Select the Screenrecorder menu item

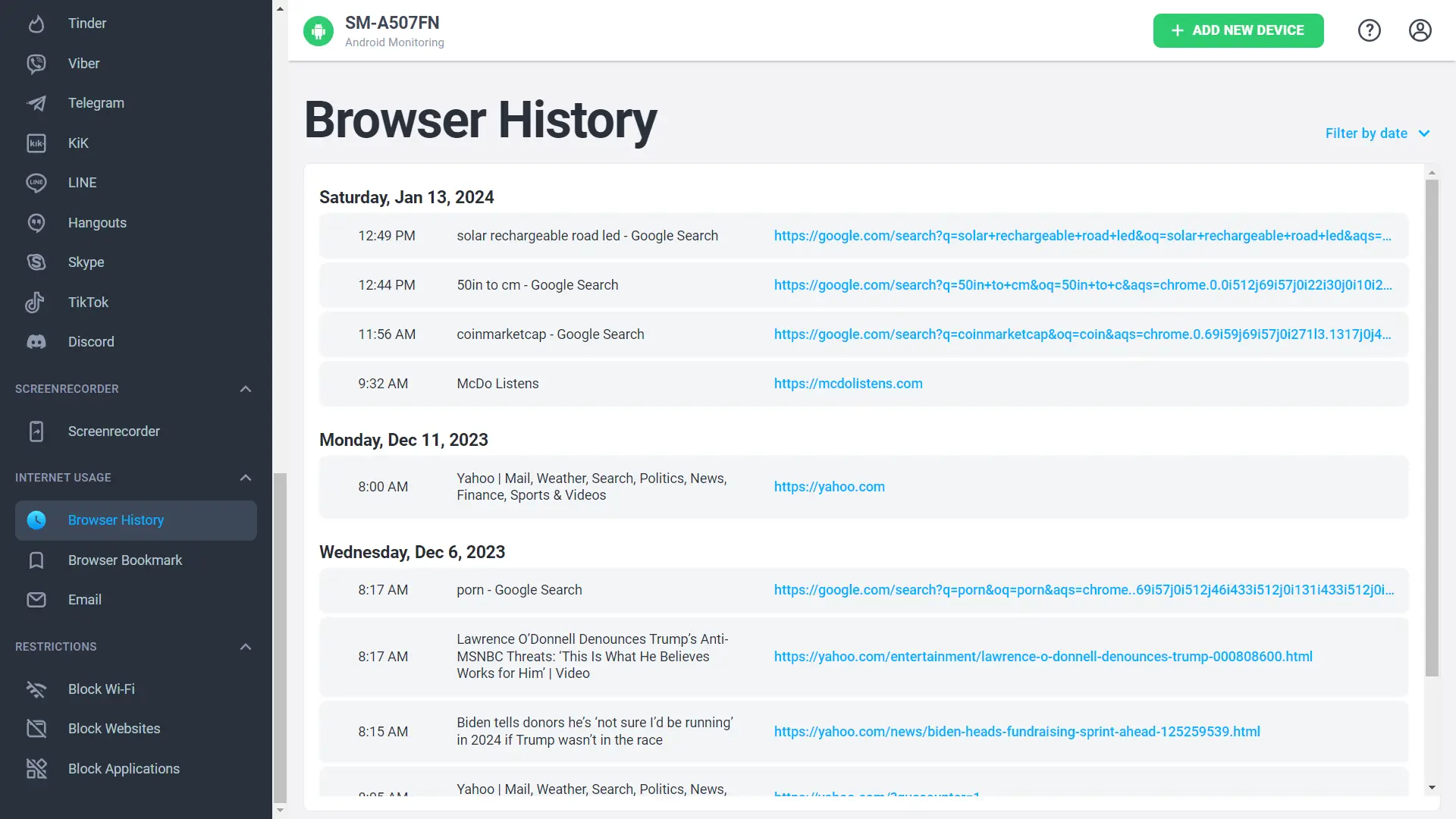click(114, 431)
